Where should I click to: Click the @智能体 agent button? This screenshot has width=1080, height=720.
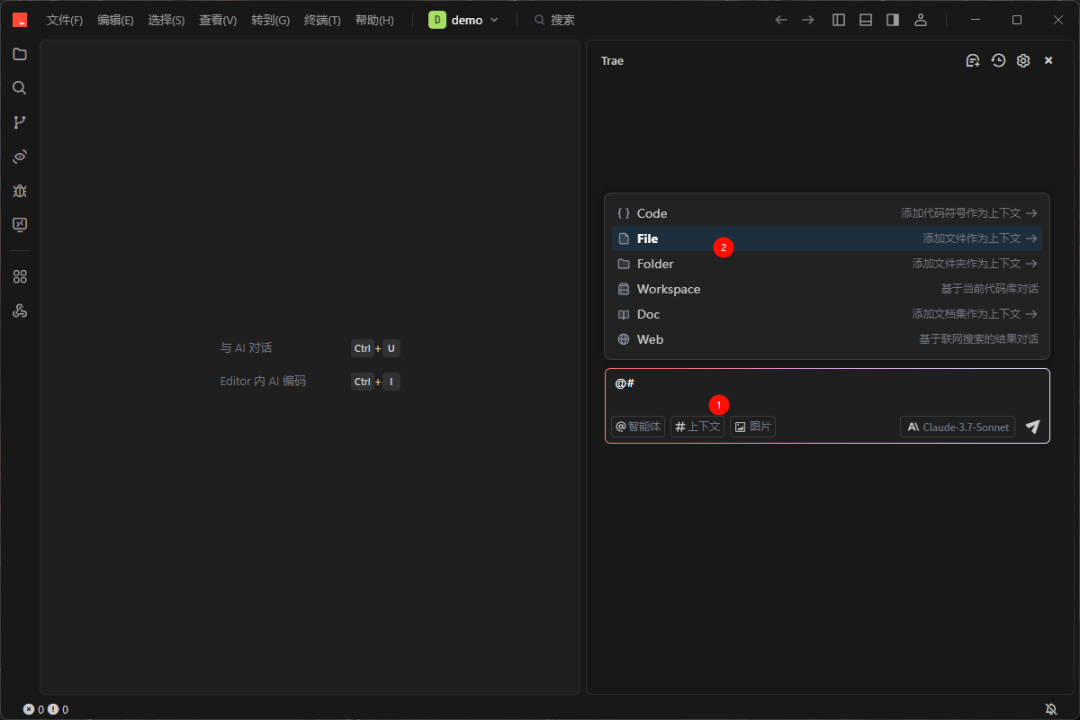[x=638, y=427]
